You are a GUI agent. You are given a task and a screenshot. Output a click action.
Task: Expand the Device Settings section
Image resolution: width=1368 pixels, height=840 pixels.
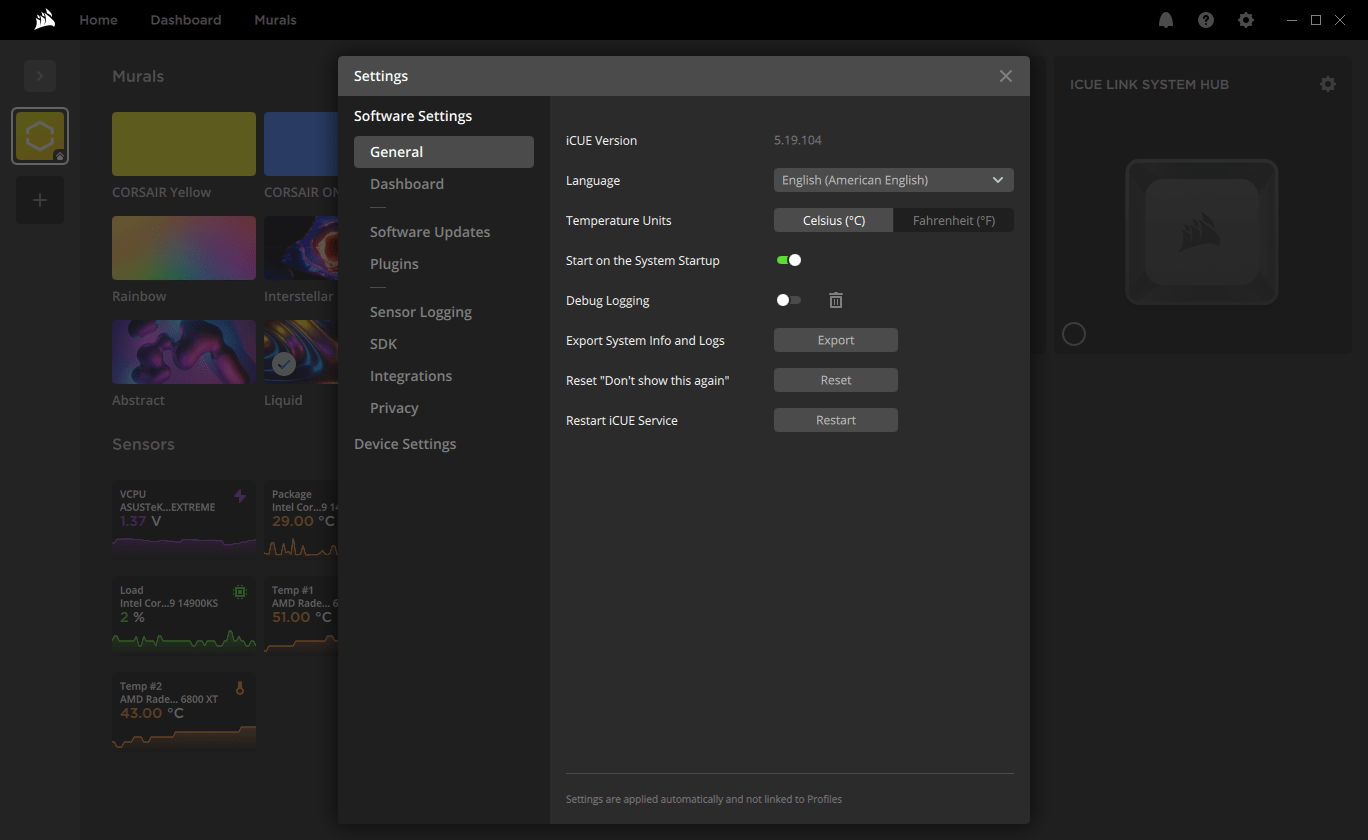coord(405,444)
